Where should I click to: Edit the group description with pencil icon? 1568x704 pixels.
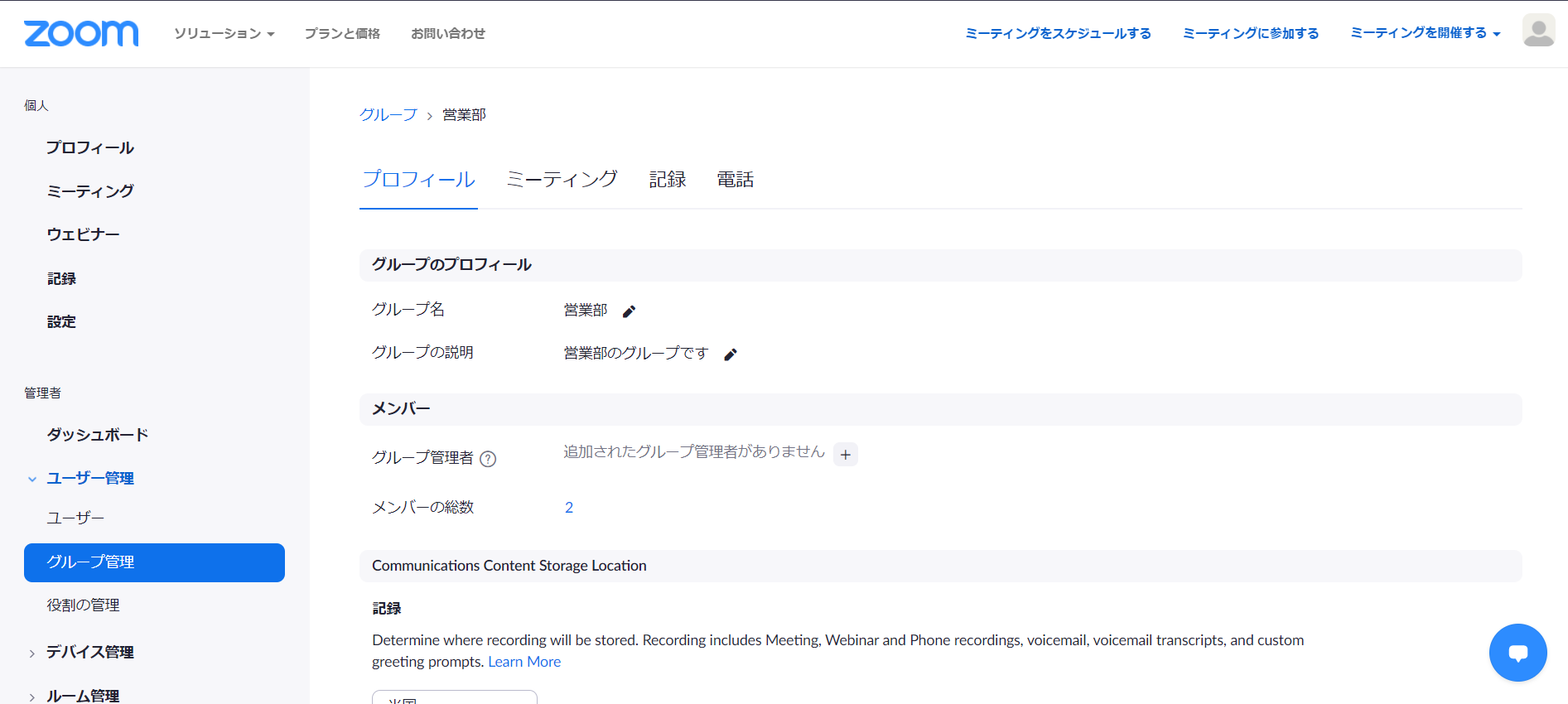click(731, 354)
